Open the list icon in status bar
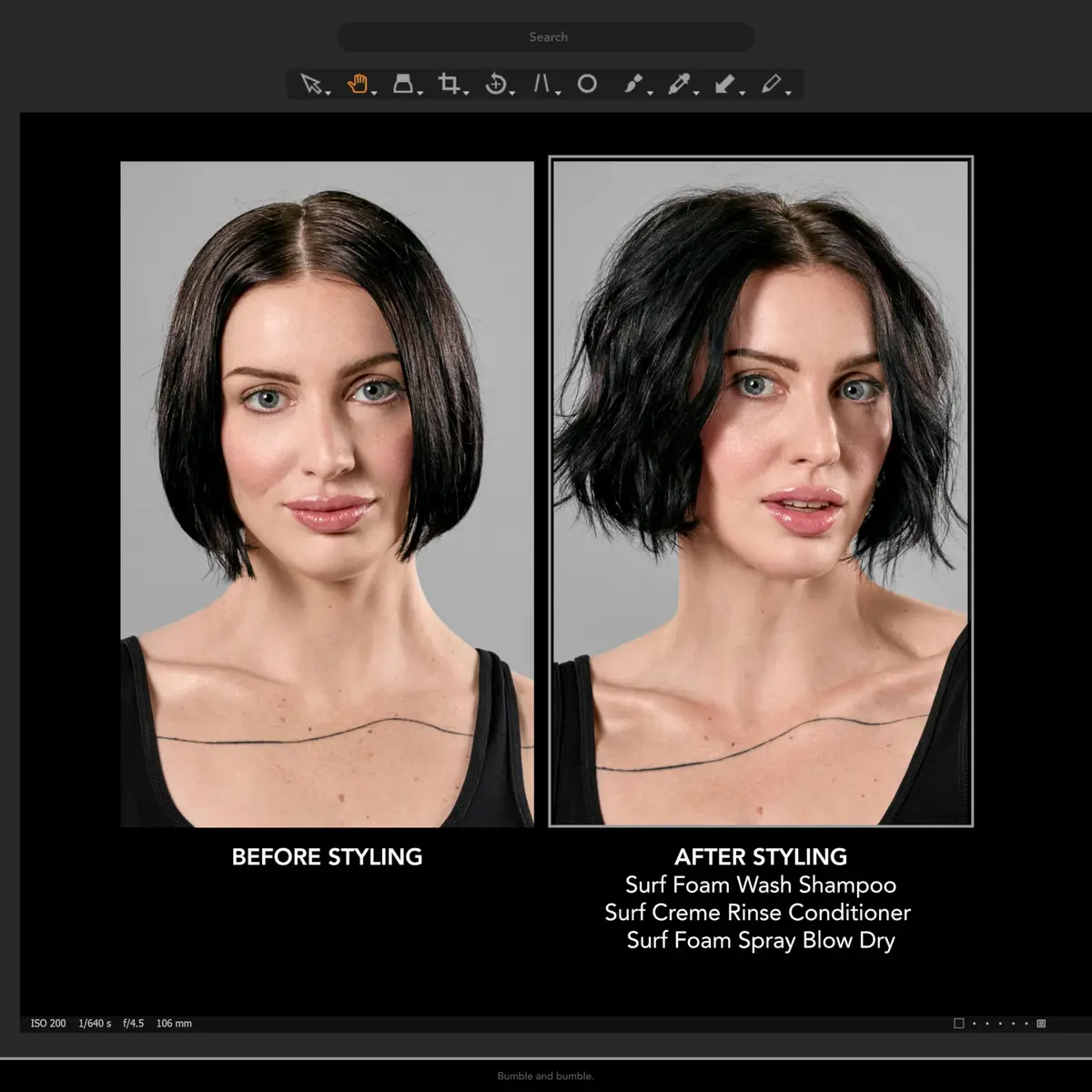Viewport: 1092px width, 1092px height. point(1041,1024)
